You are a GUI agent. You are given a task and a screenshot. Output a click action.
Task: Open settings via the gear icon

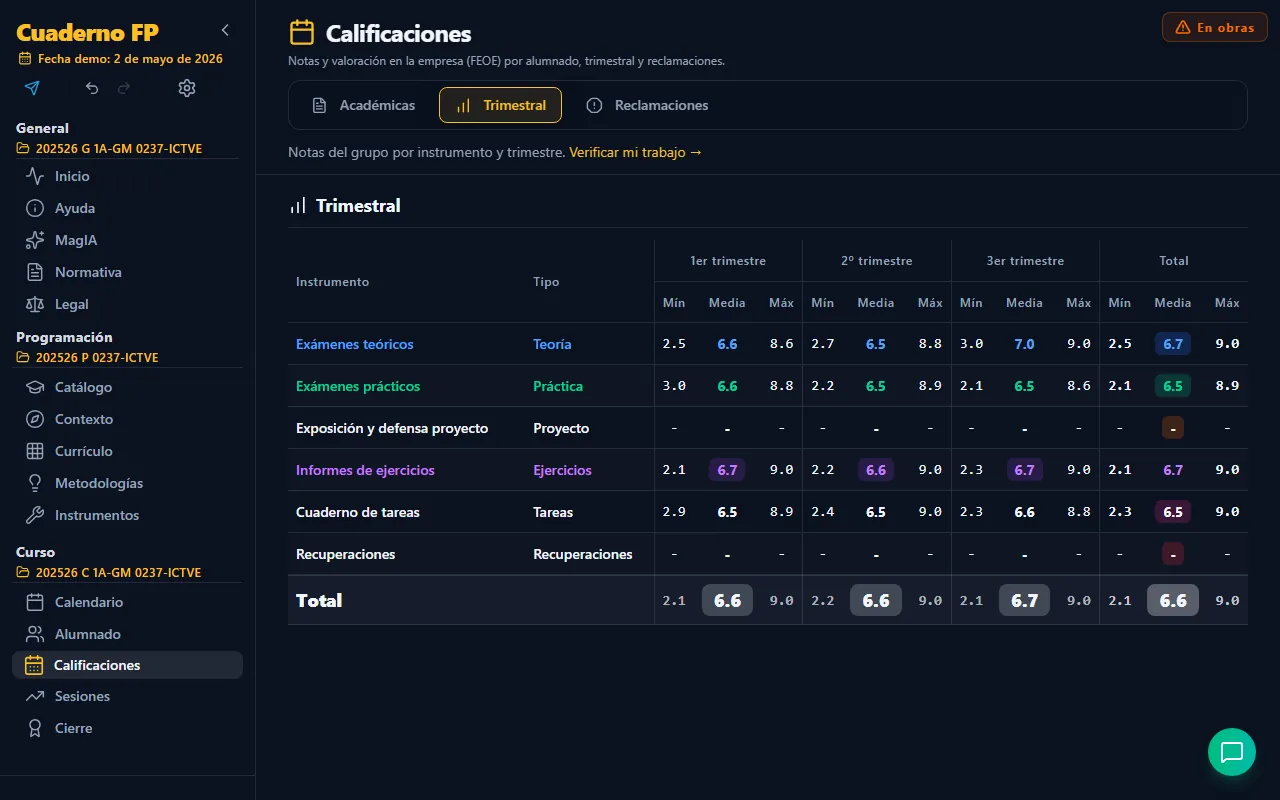[187, 88]
